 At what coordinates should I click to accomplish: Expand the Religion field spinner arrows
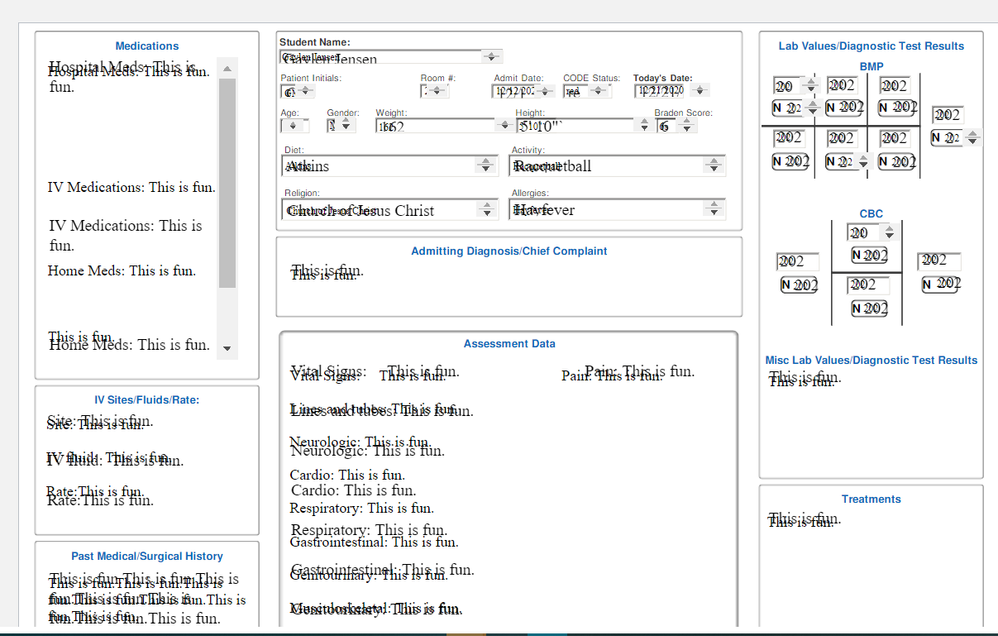click(487, 210)
